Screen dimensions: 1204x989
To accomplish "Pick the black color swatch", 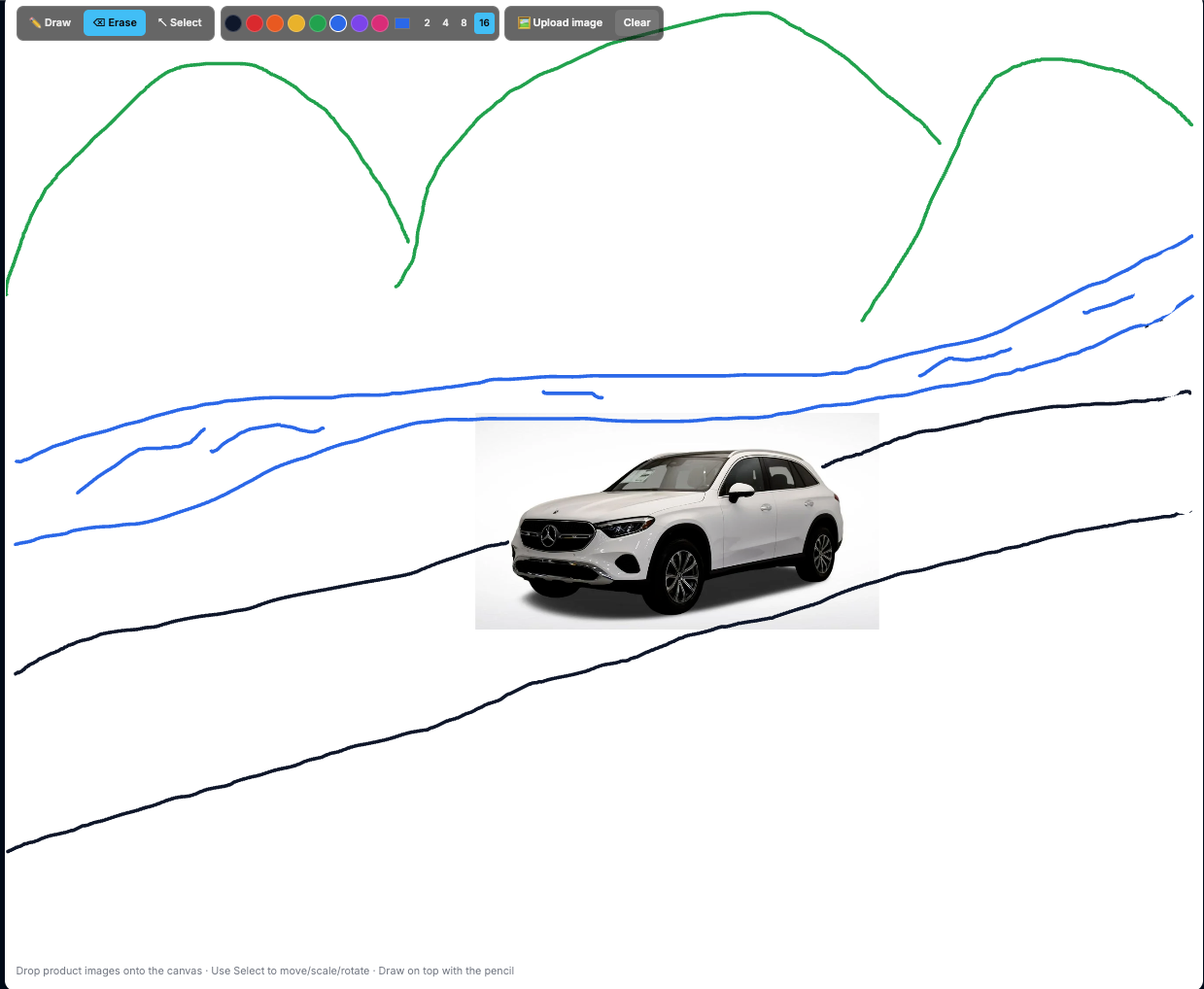I will click(x=233, y=23).
